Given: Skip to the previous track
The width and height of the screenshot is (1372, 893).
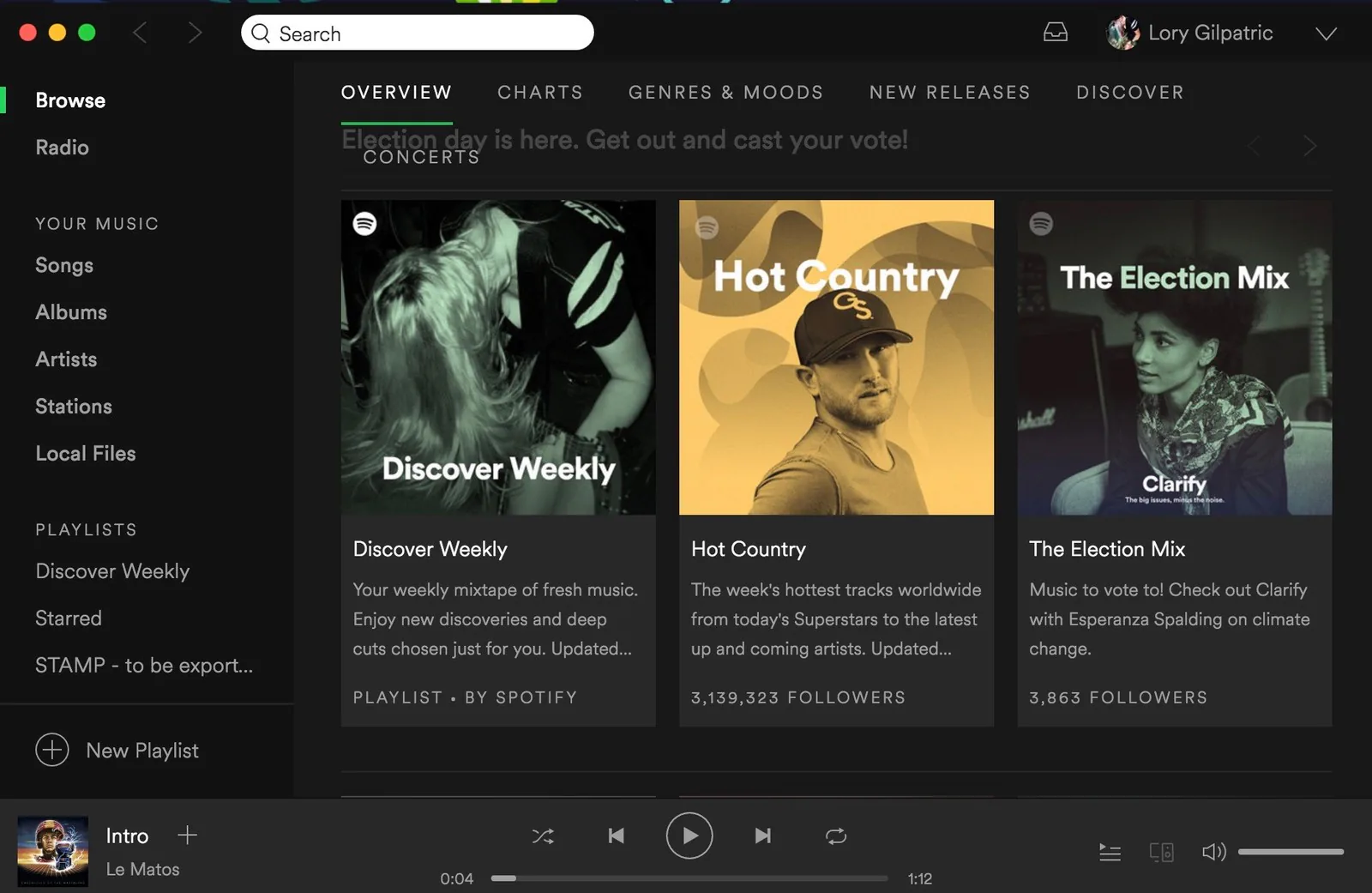Looking at the screenshot, I should (616, 836).
